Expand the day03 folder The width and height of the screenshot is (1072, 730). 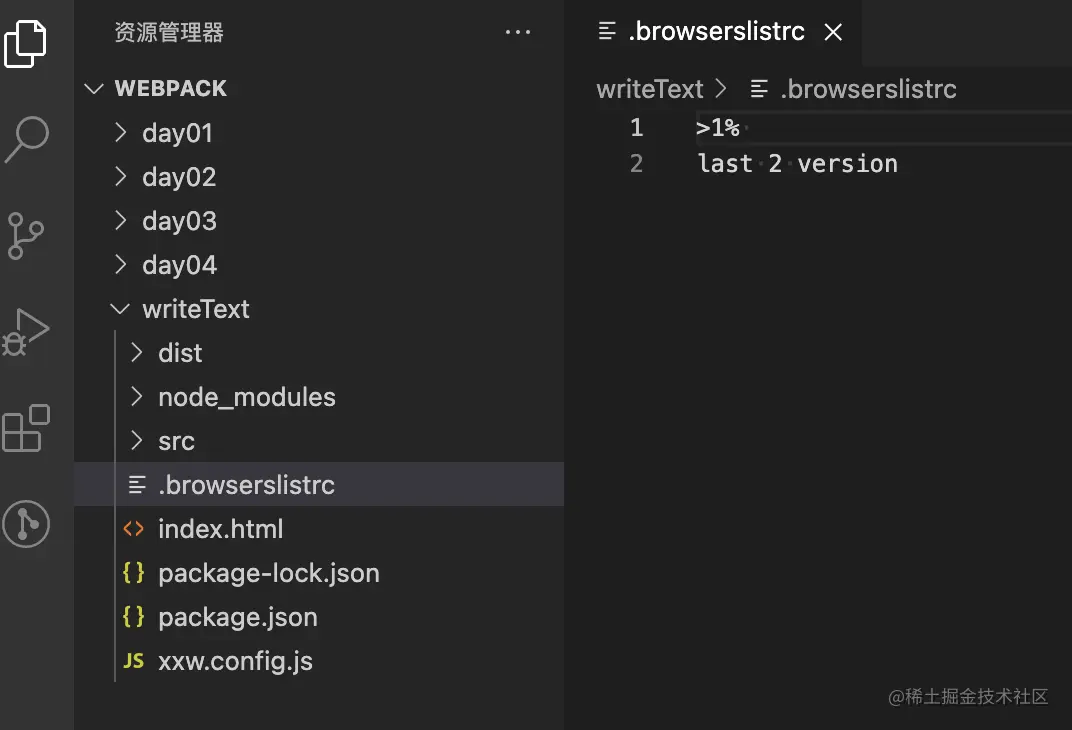tap(180, 221)
